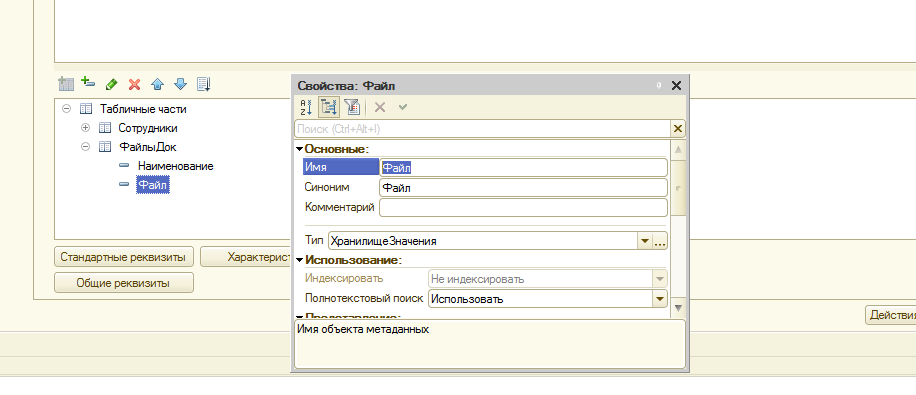Click the Тип value field ХранилищеЗначения
This screenshot has width=916, height=395.
[483, 241]
